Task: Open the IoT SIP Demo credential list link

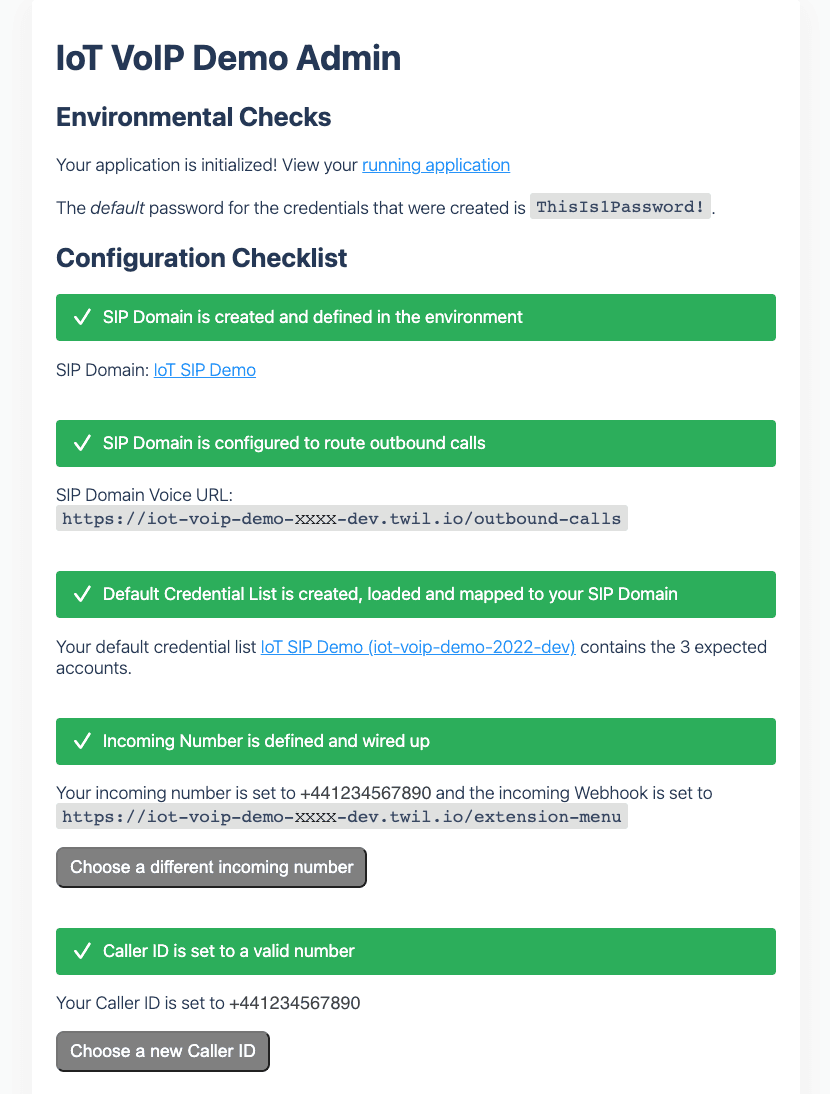Action: click(x=418, y=646)
